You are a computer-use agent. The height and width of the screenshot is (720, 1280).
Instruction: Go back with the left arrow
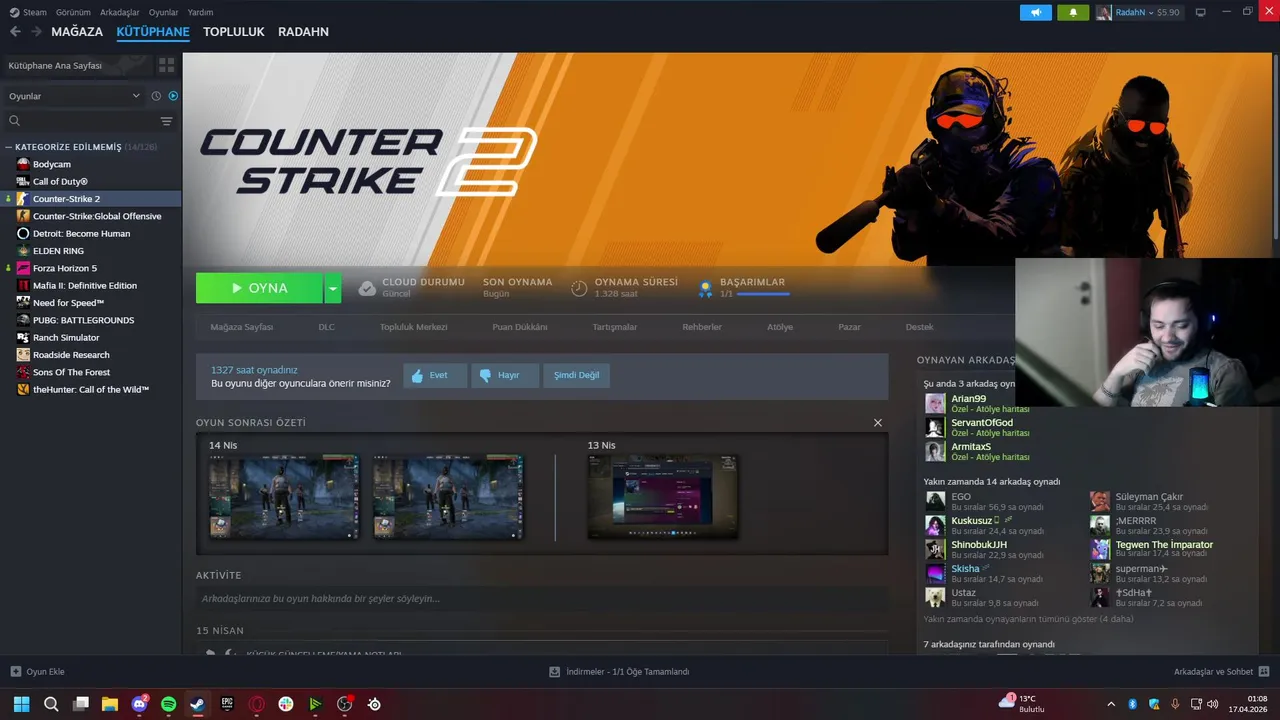coord(15,32)
